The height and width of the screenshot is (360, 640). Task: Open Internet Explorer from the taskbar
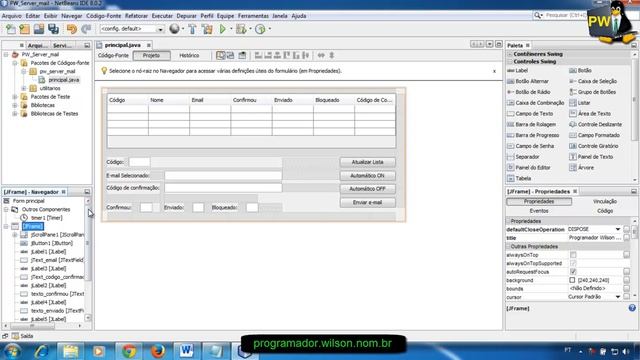point(41,351)
